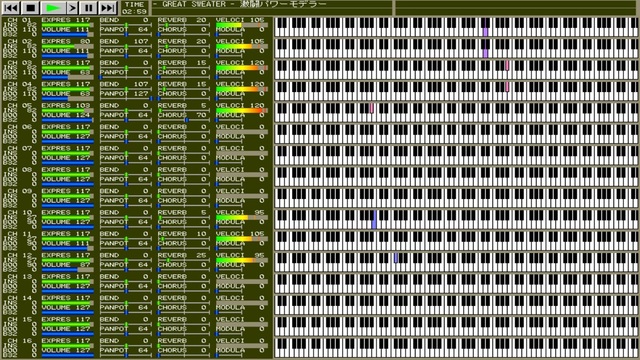640x360 pixels.
Task: Click the rewind-to-start transport button
Action: pos(11,8)
